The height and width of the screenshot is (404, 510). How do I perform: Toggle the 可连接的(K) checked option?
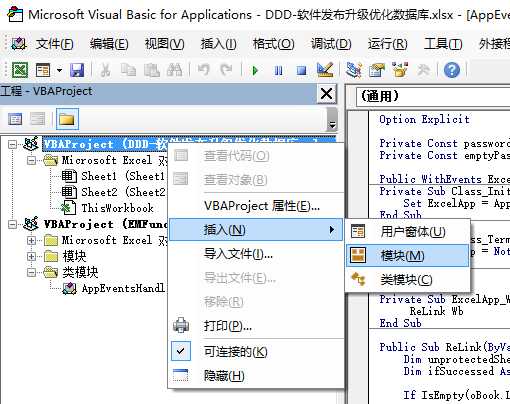(256, 351)
